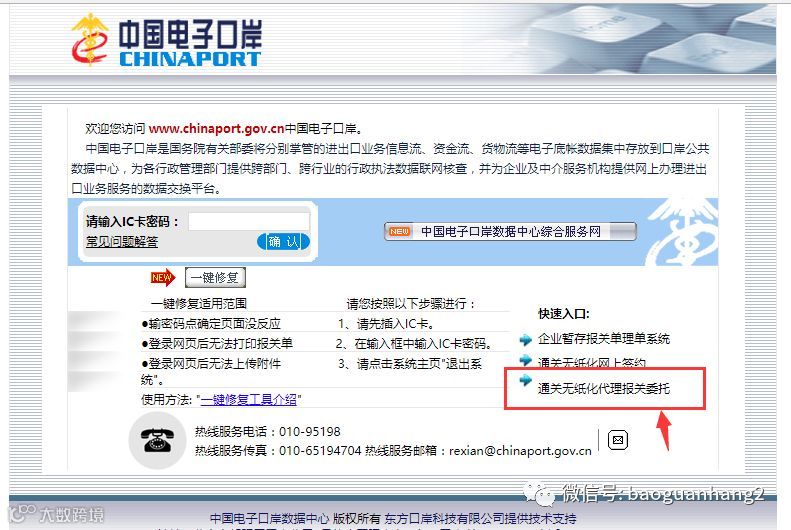Click blue arrow next to 企业暂存报关单理单系统
Viewport: 791px width, 530px height.
pyautogui.click(x=526, y=339)
